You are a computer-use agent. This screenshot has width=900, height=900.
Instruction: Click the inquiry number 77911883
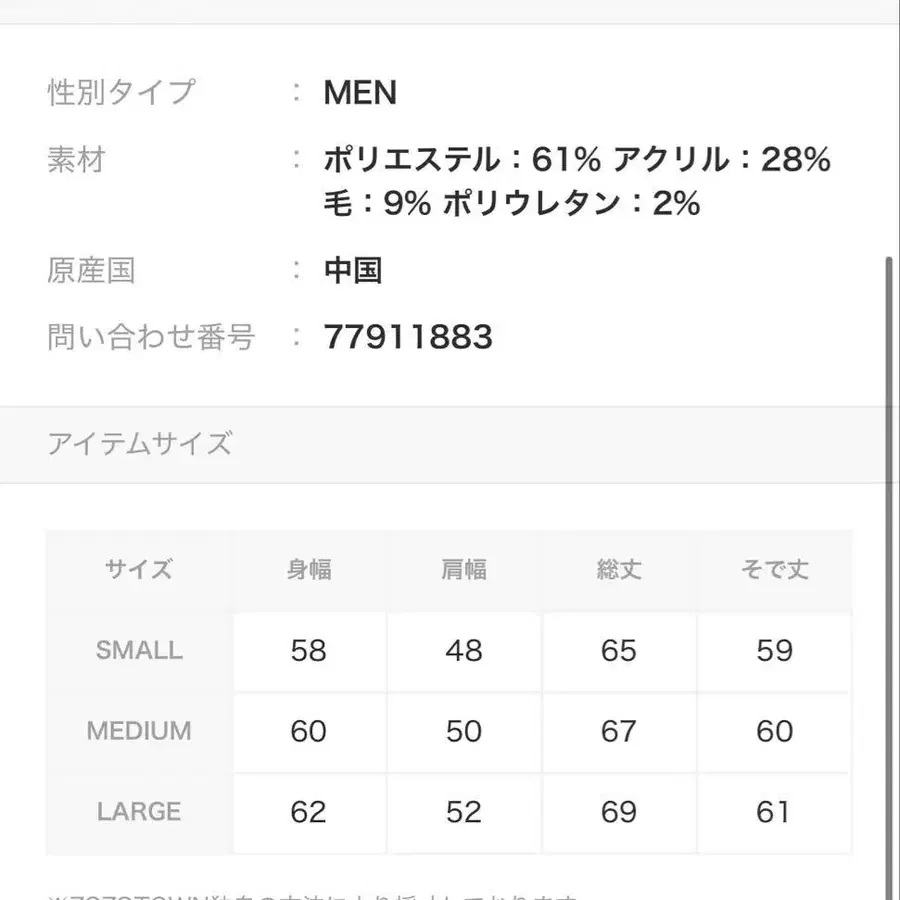(x=408, y=337)
